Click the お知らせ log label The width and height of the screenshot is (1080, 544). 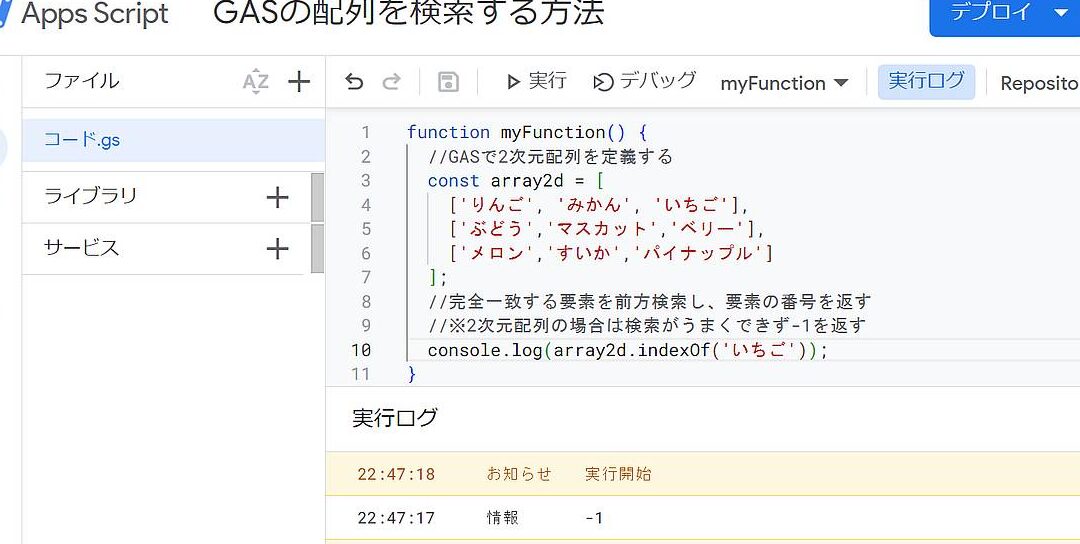point(519,474)
